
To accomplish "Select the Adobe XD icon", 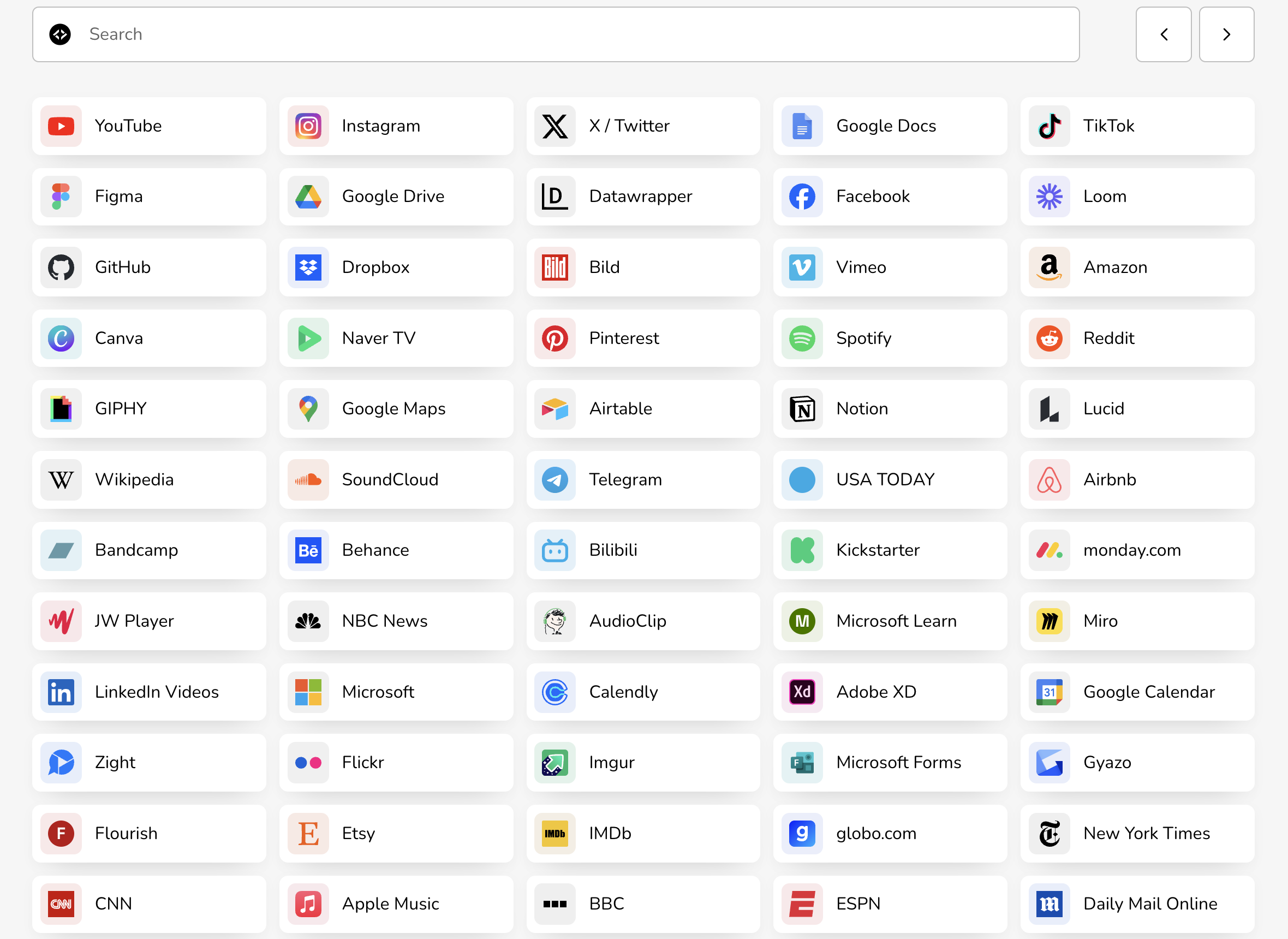I will (802, 692).
